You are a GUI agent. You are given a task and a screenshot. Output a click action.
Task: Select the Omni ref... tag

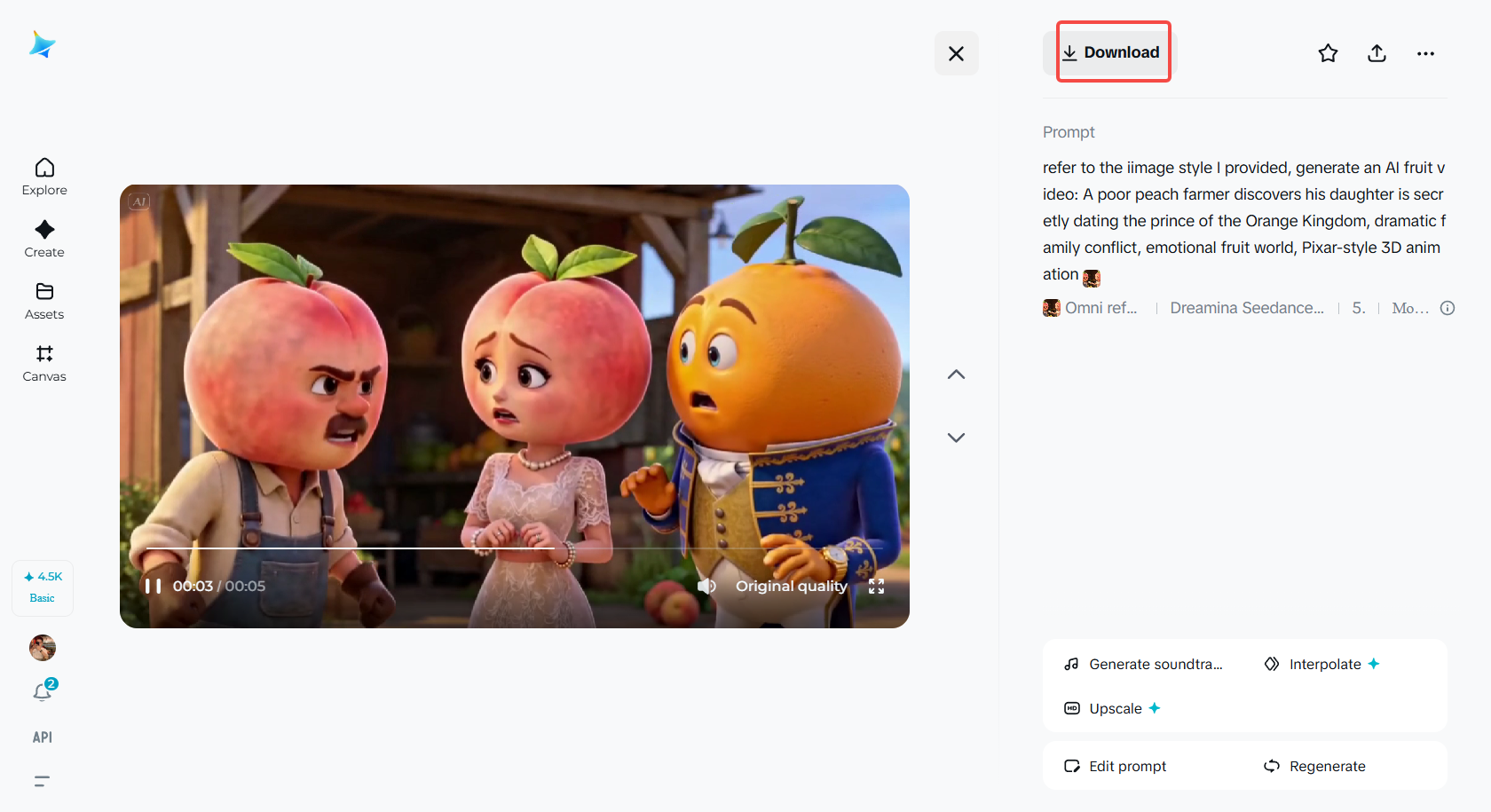(x=1091, y=308)
